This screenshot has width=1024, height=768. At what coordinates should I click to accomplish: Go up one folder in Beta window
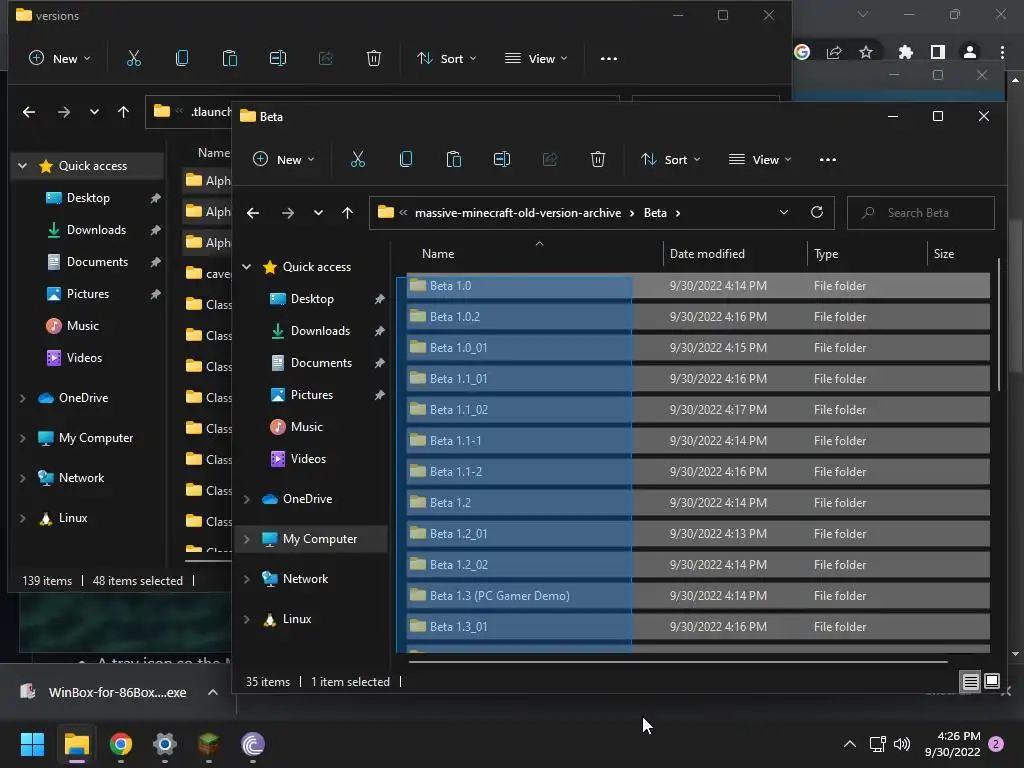pos(347,213)
